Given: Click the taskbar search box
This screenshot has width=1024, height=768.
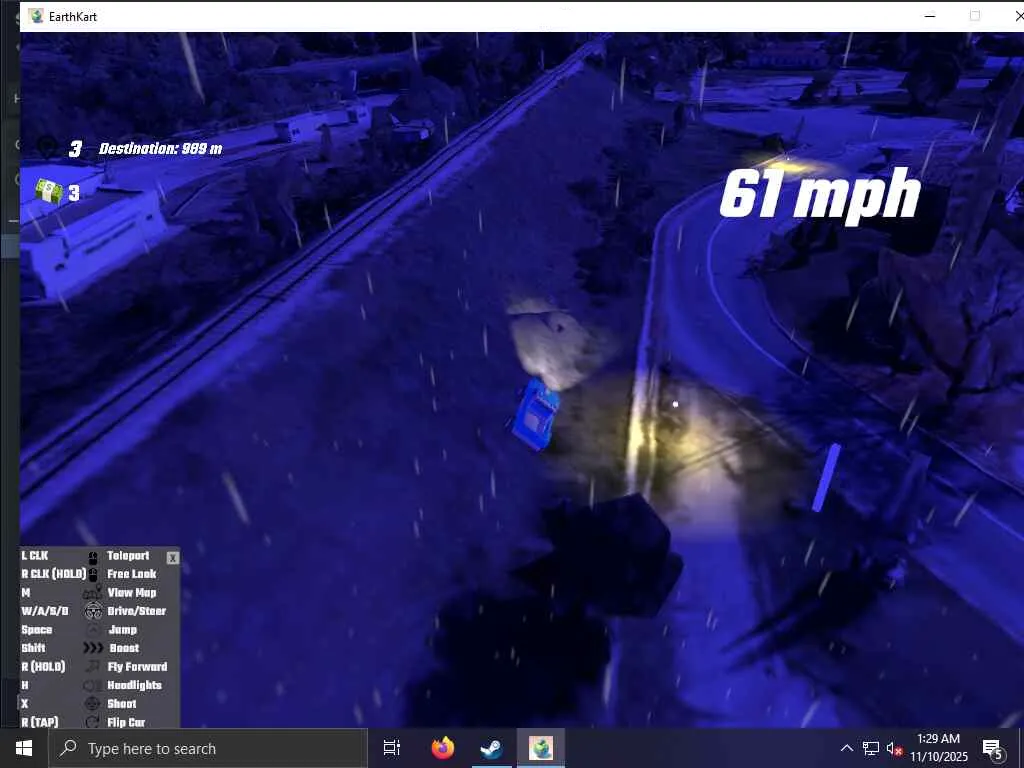Looking at the screenshot, I should pos(208,748).
